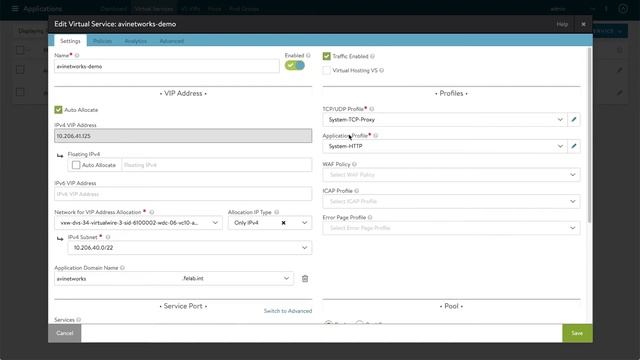Image resolution: width=640 pixels, height=360 pixels.
Task: Select first checkbox in background virtual services list
Action: pos(20,50)
